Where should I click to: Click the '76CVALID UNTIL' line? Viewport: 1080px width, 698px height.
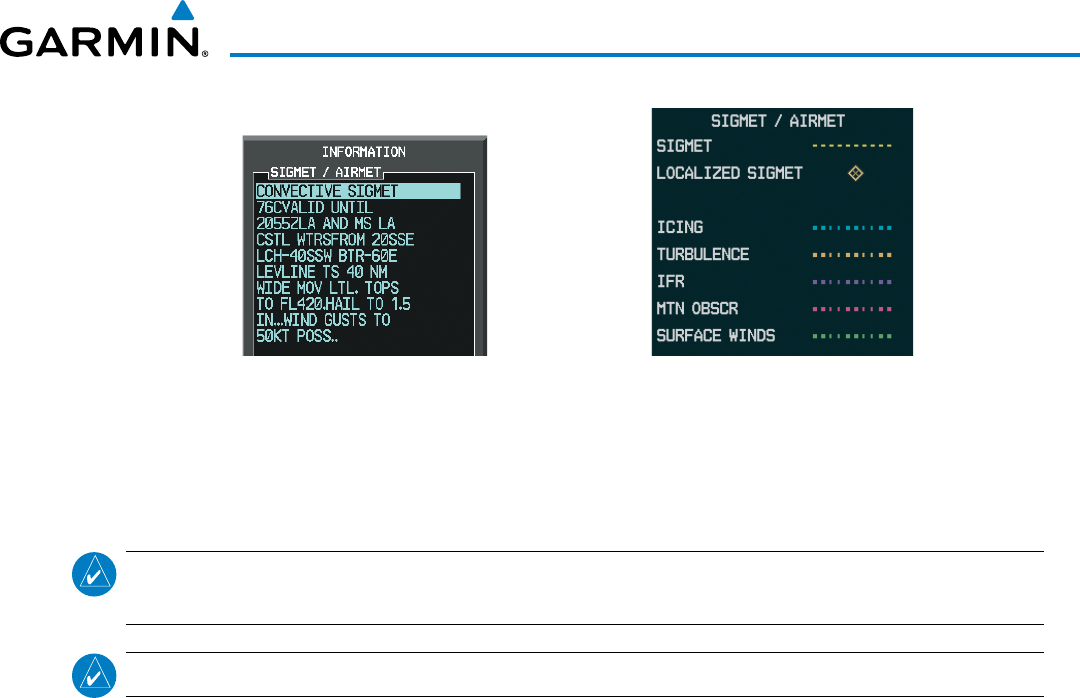[315, 207]
